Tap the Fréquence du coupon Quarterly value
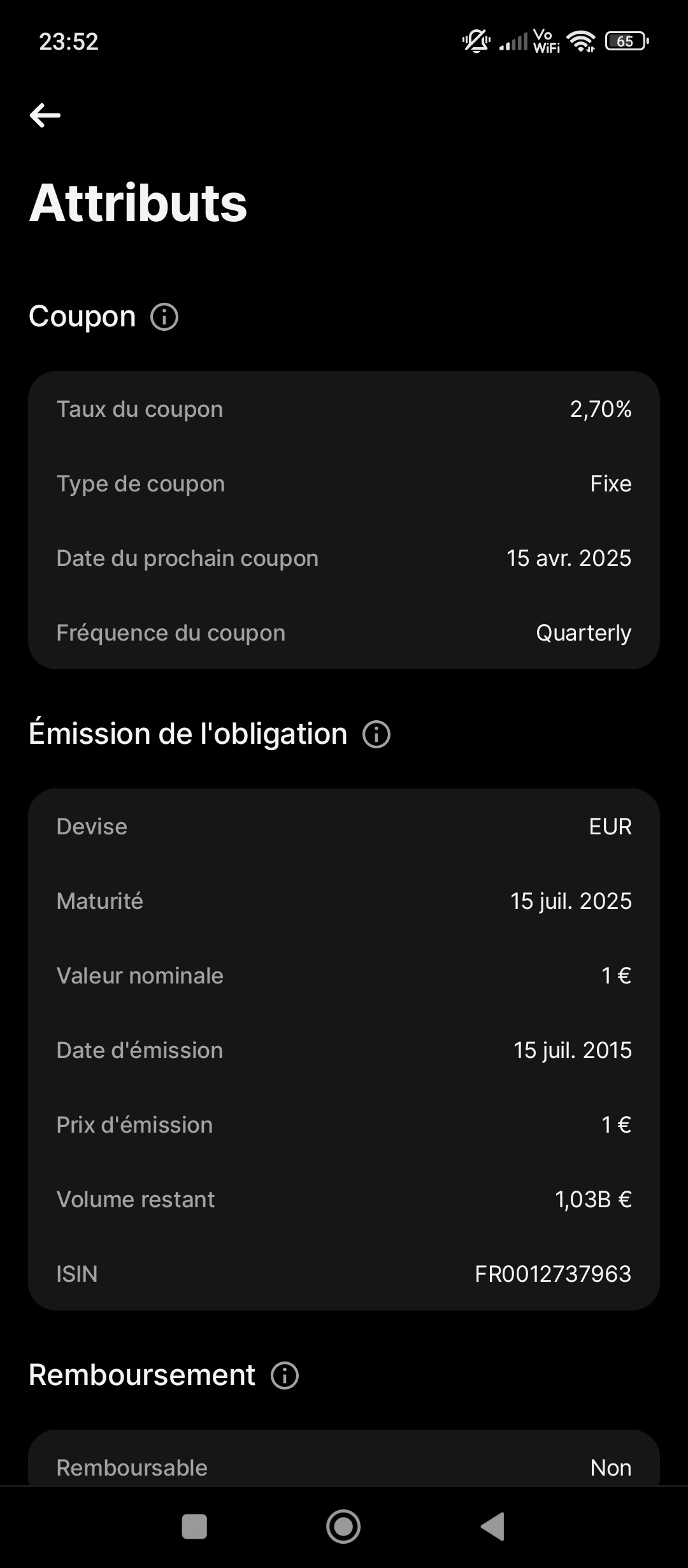The image size is (688, 1568). pyautogui.click(x=584, y=633)
